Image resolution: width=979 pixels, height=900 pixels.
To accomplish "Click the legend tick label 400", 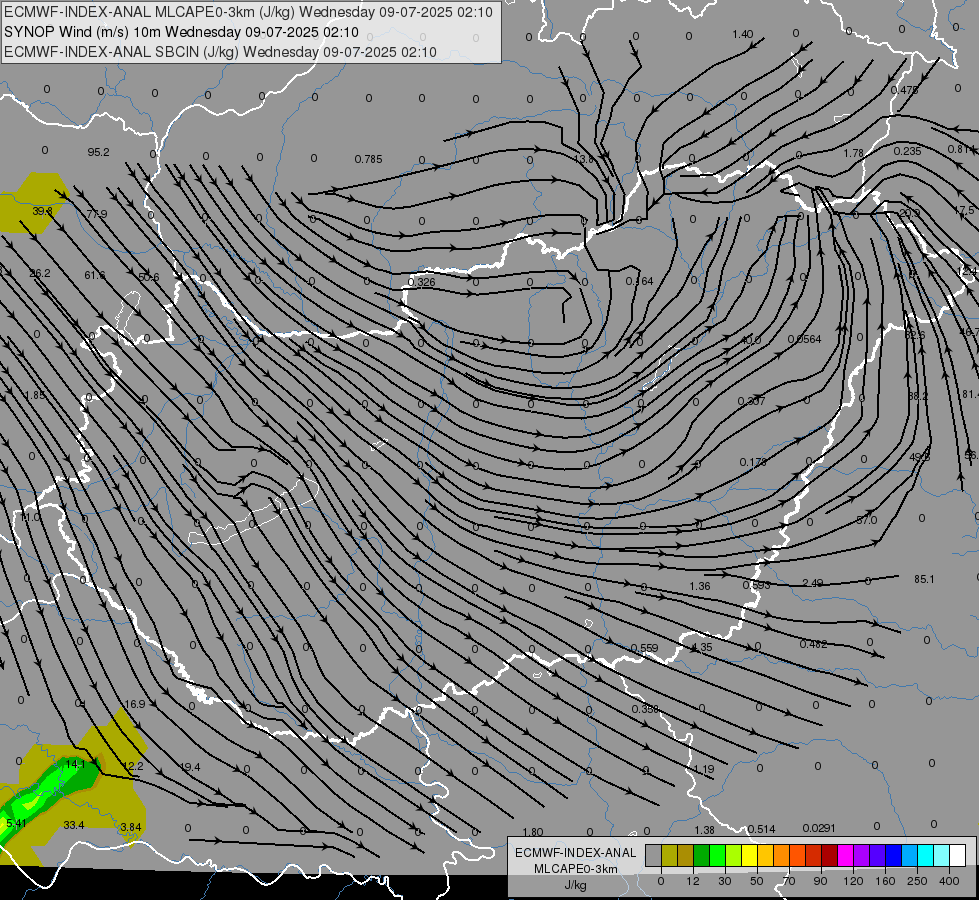I will [x=949, y=881].
